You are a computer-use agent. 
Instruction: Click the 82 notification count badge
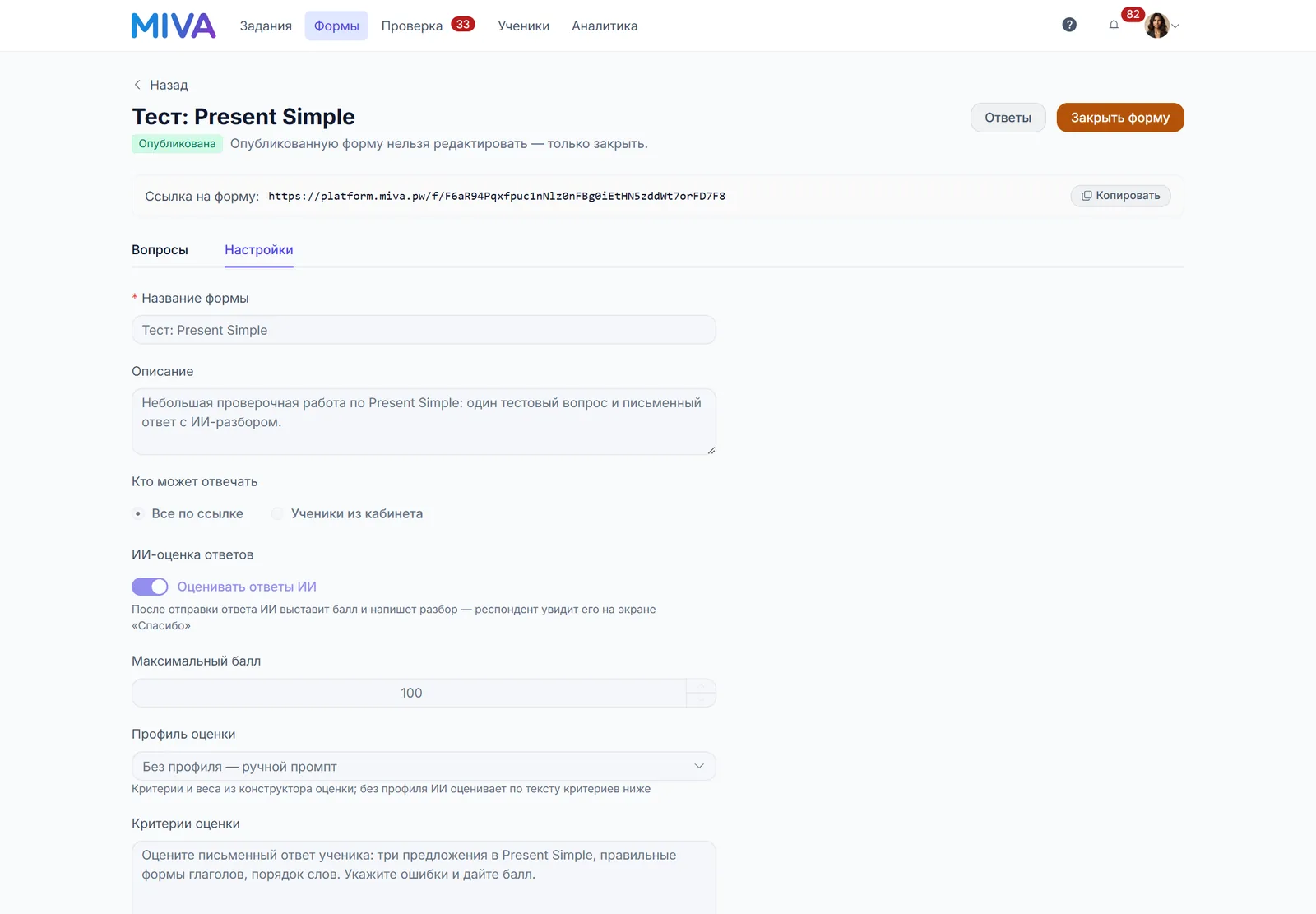[1133, 14]
